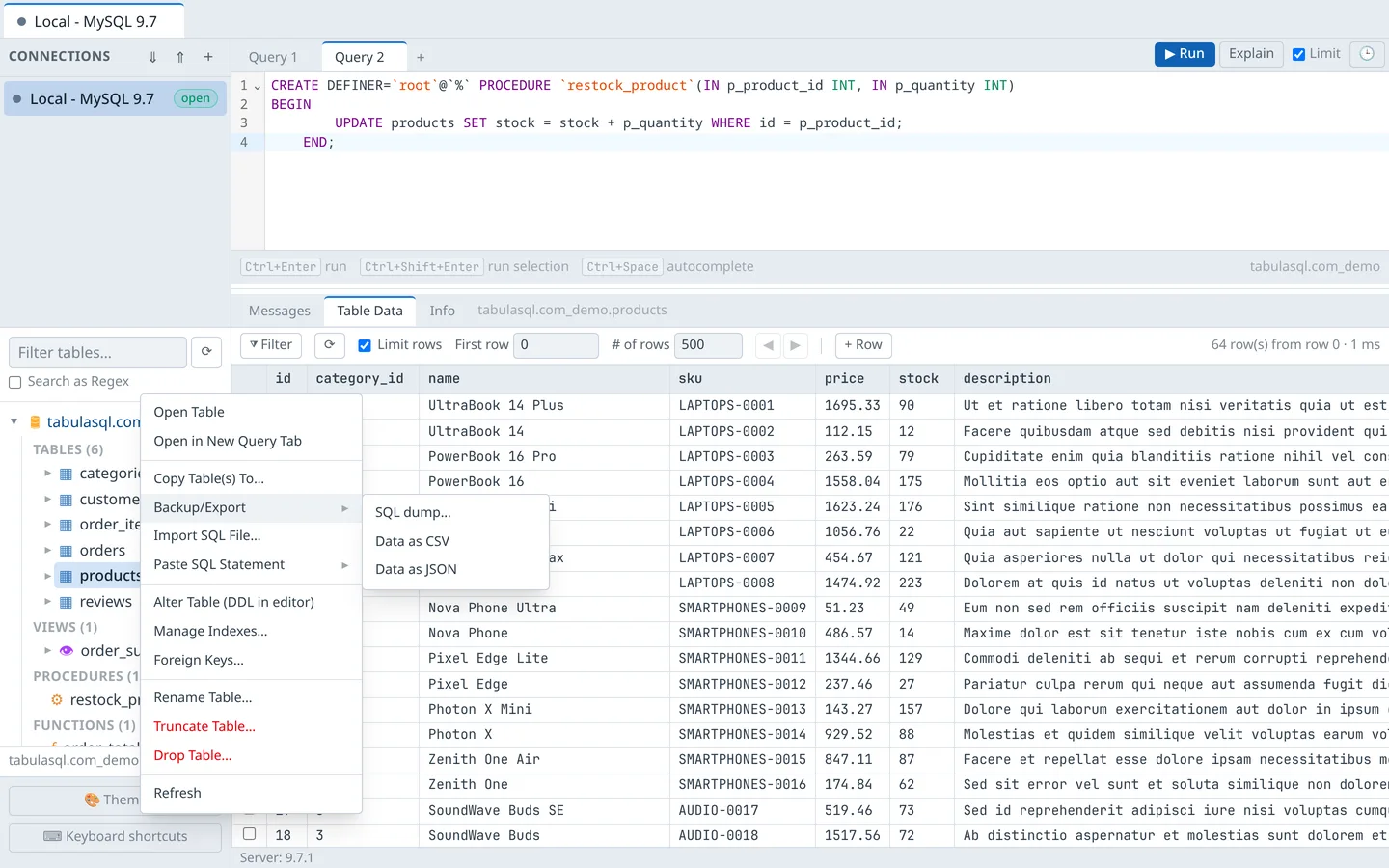Click the products table icon
Viewport: 1389px width, 868px height.
coord(67,576)
